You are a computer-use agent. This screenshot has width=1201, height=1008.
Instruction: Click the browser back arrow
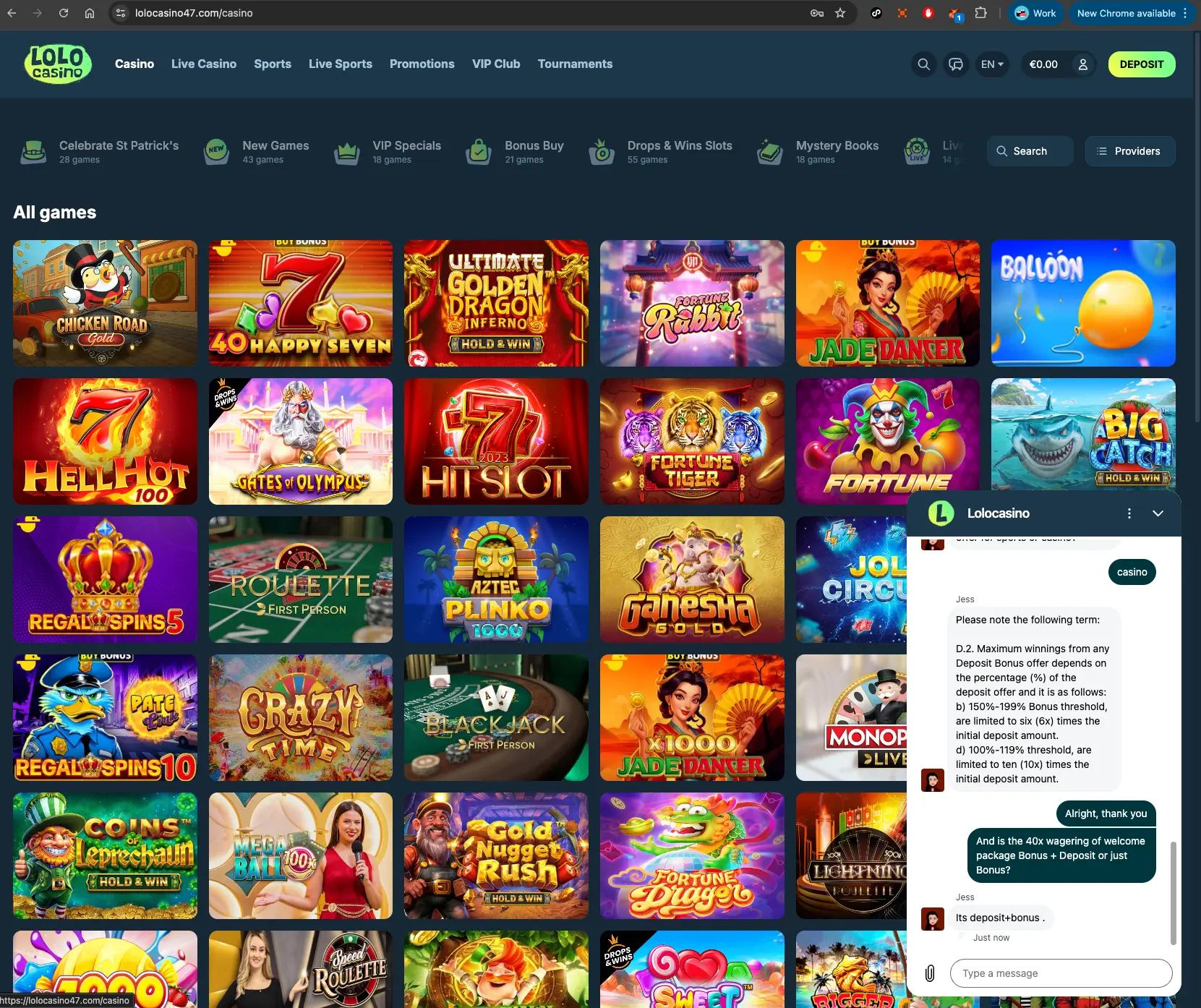(12, 13)
